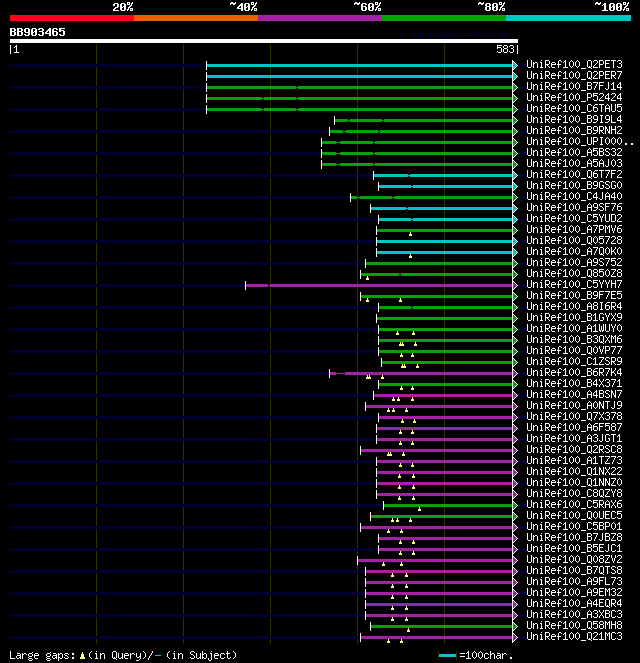Viewport: 640px width, 663px height.
Task: Open the UniRef100_A5BS32 label
Action: point(574,152)
